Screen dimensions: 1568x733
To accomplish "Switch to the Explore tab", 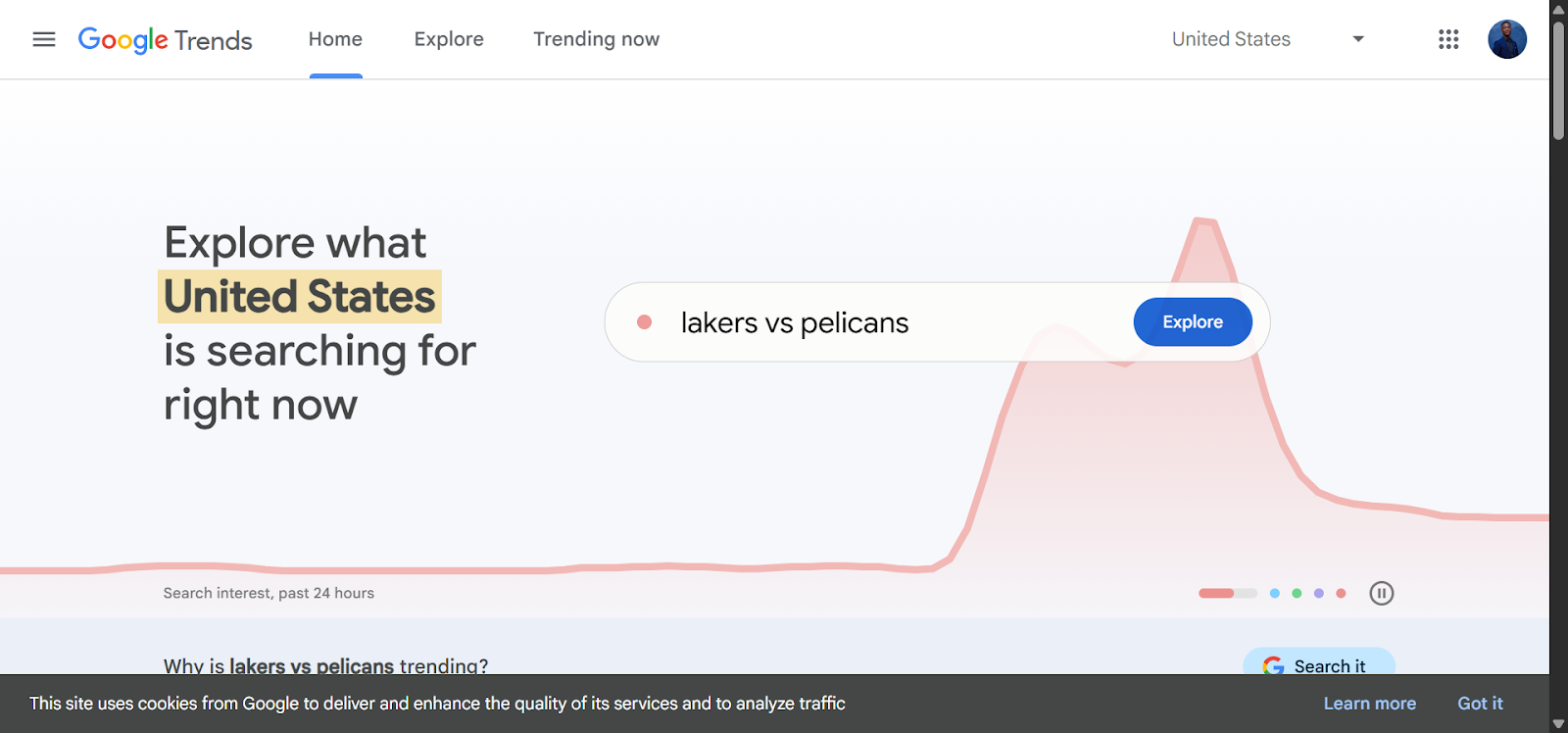I will 449,39.
